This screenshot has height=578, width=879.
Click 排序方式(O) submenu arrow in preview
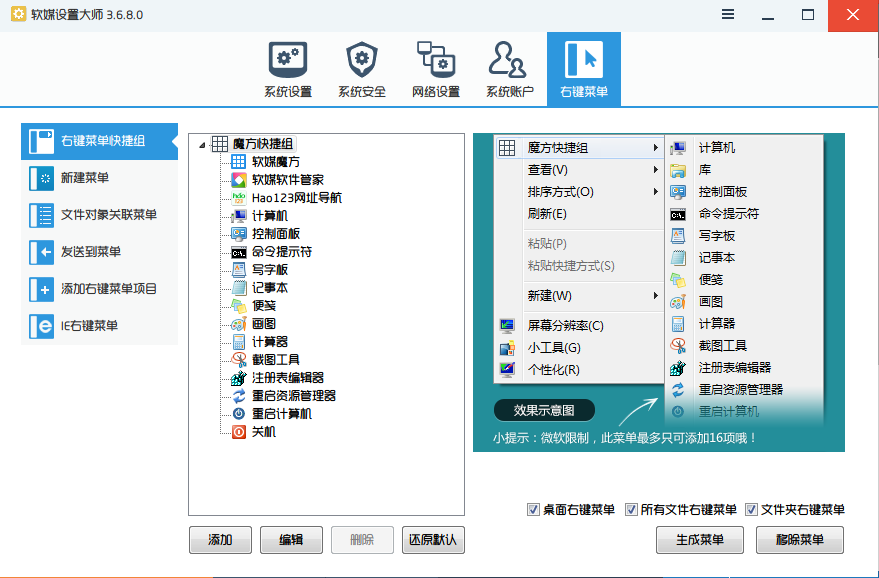(x=655, y=192)
